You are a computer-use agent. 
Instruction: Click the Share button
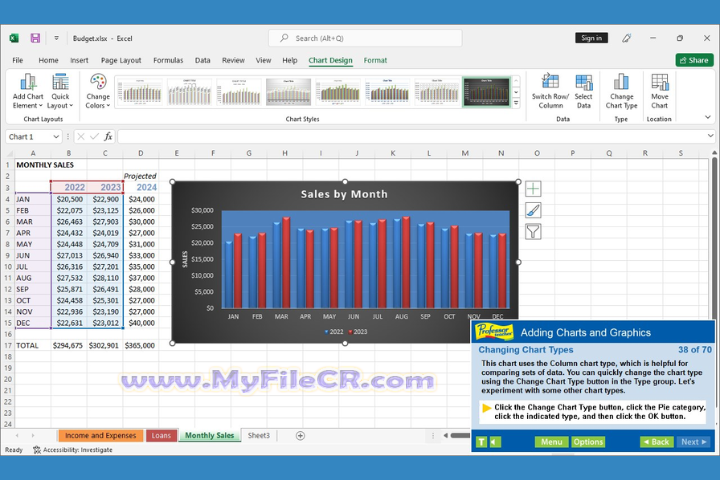694,60
